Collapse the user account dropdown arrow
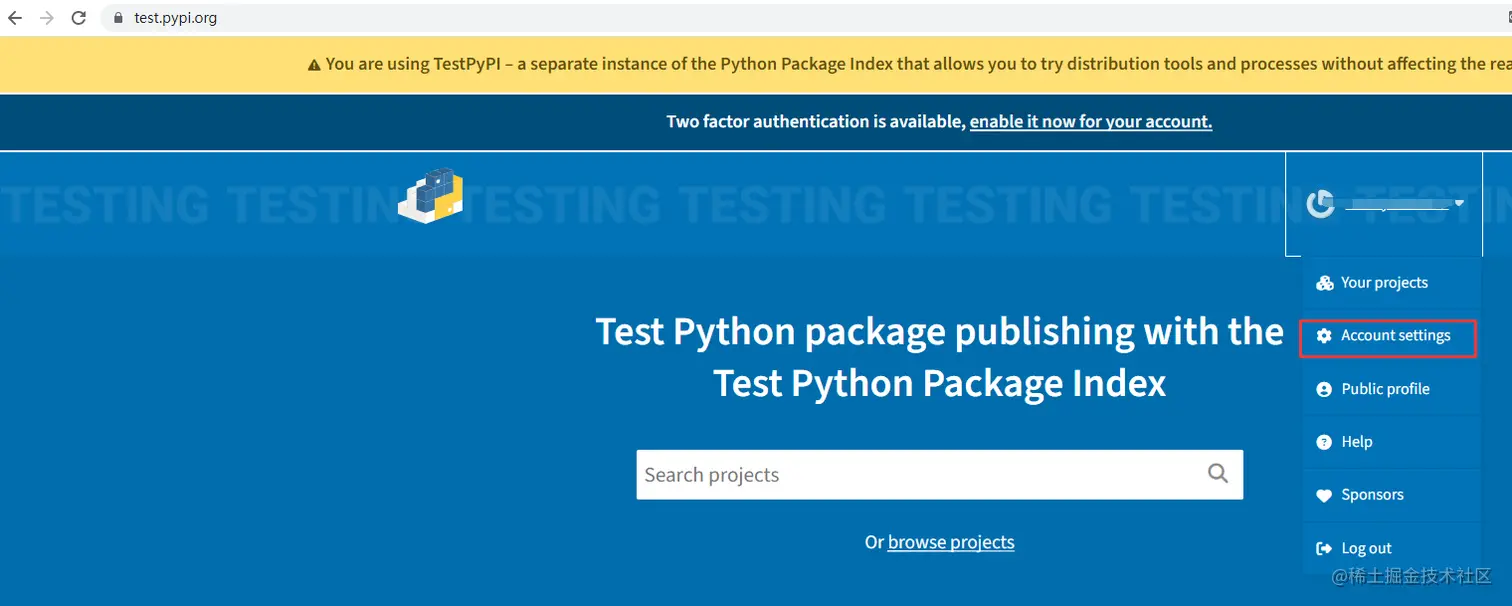This screenshot has height=606, width=1512. [x=1459, y=204]
